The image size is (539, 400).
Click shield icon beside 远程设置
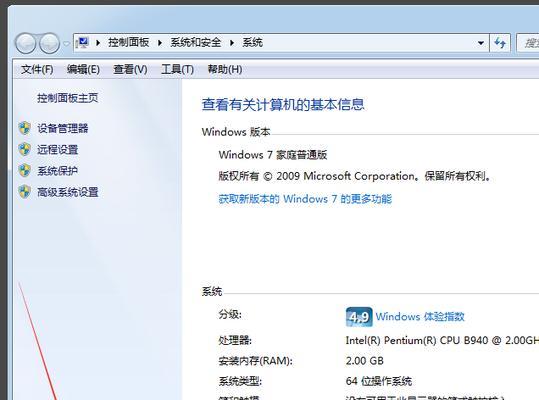coord(25,149)
